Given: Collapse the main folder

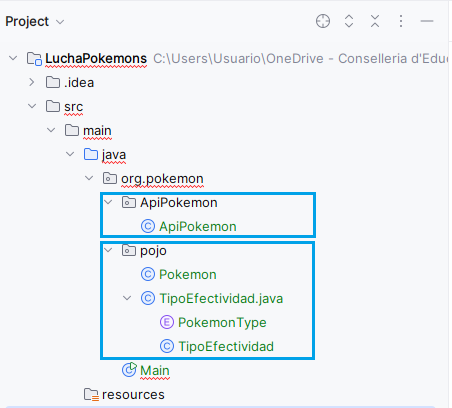Looking at the screenshot, I should pyautogui.click(x=51, y=130).
